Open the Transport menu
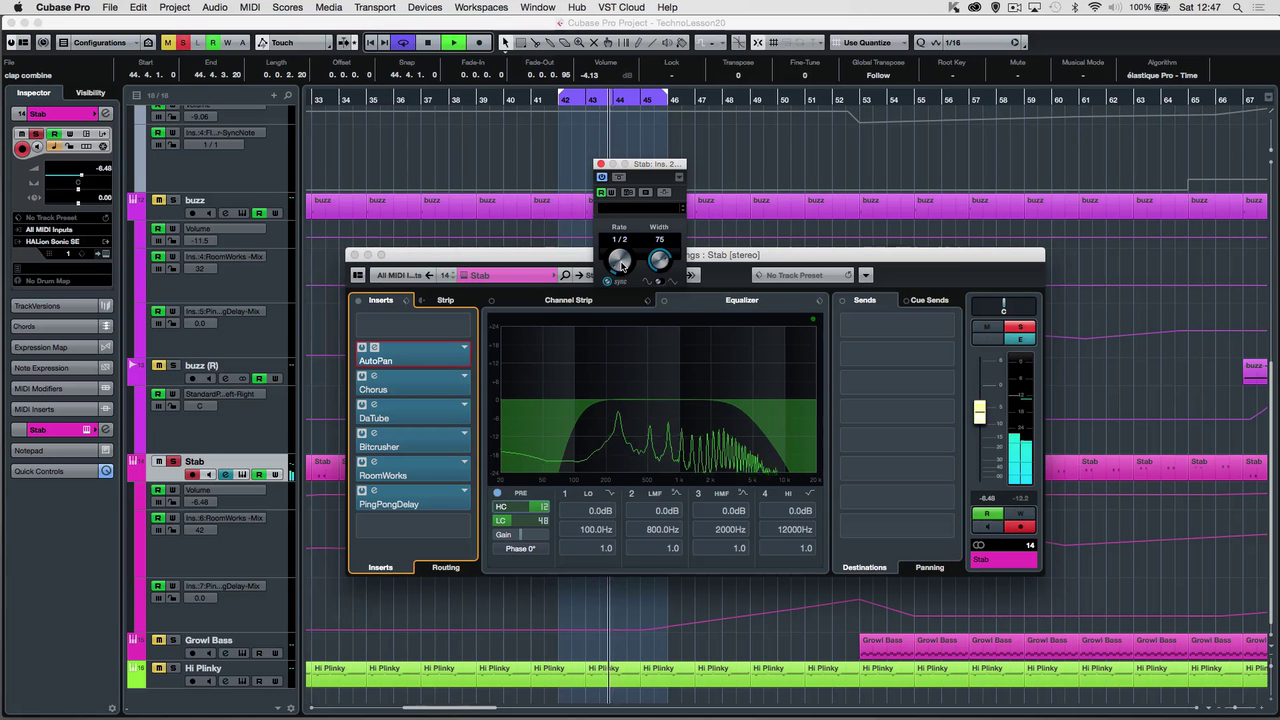Screen dimensions: 1280x720 [x=374, y=7]
